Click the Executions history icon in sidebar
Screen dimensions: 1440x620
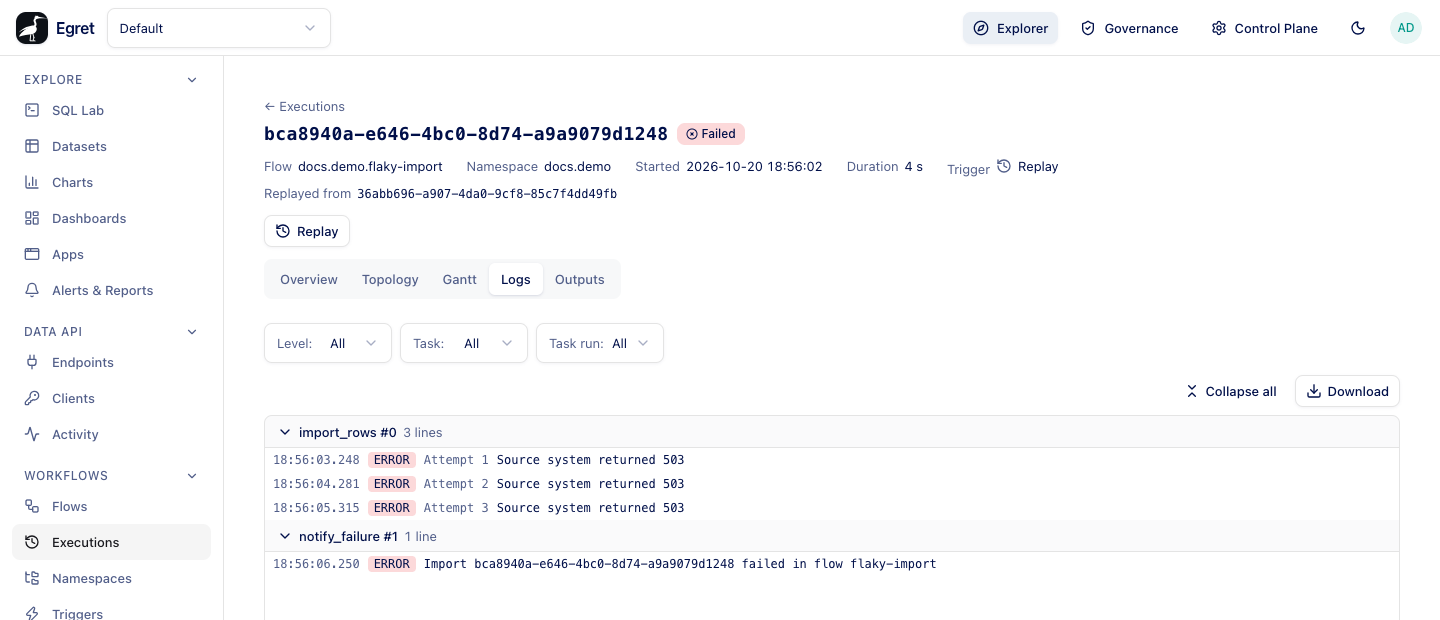(x=32, y=542)
